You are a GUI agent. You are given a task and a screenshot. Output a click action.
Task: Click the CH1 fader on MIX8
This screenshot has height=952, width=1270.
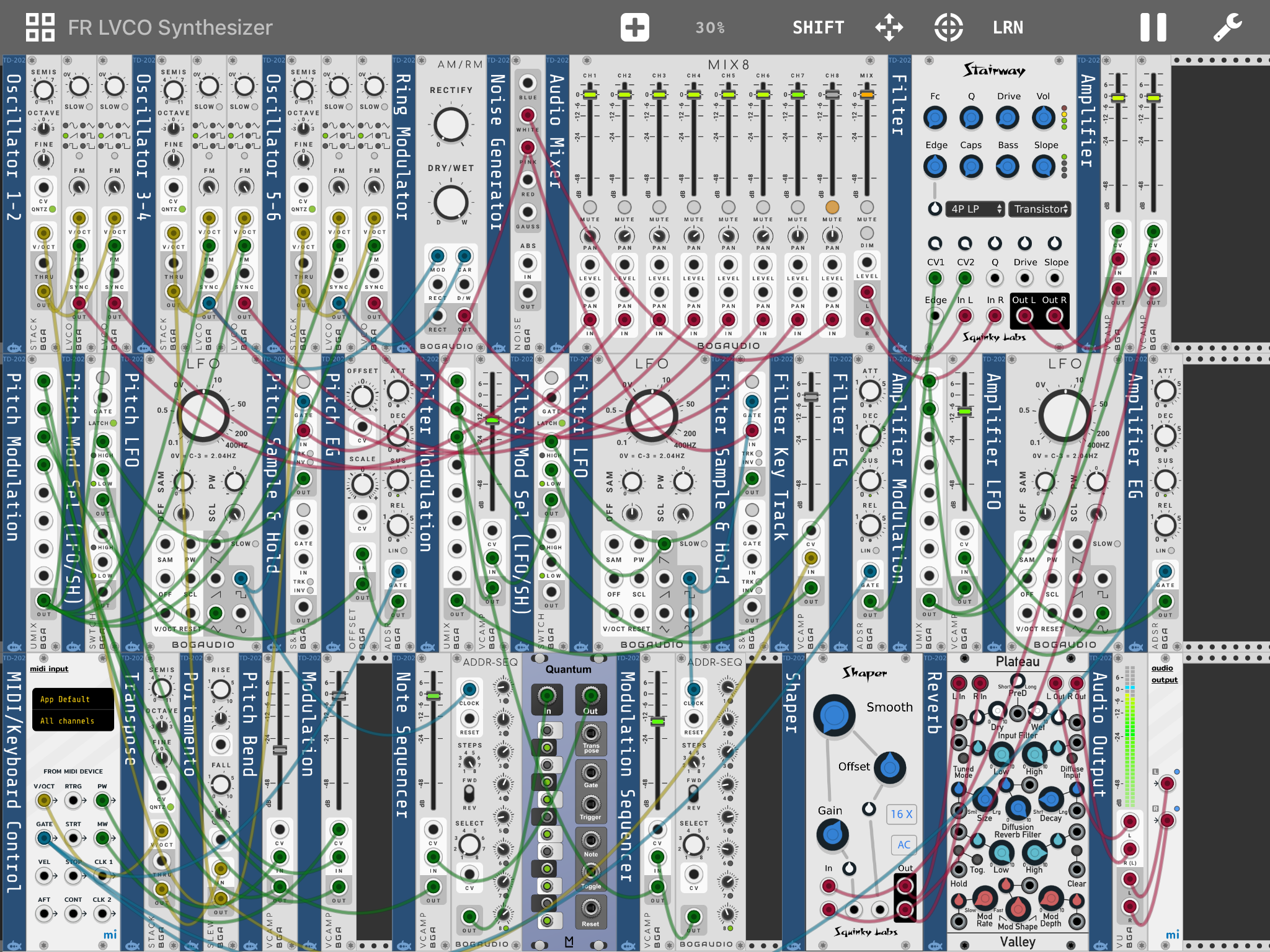point(590,95)
